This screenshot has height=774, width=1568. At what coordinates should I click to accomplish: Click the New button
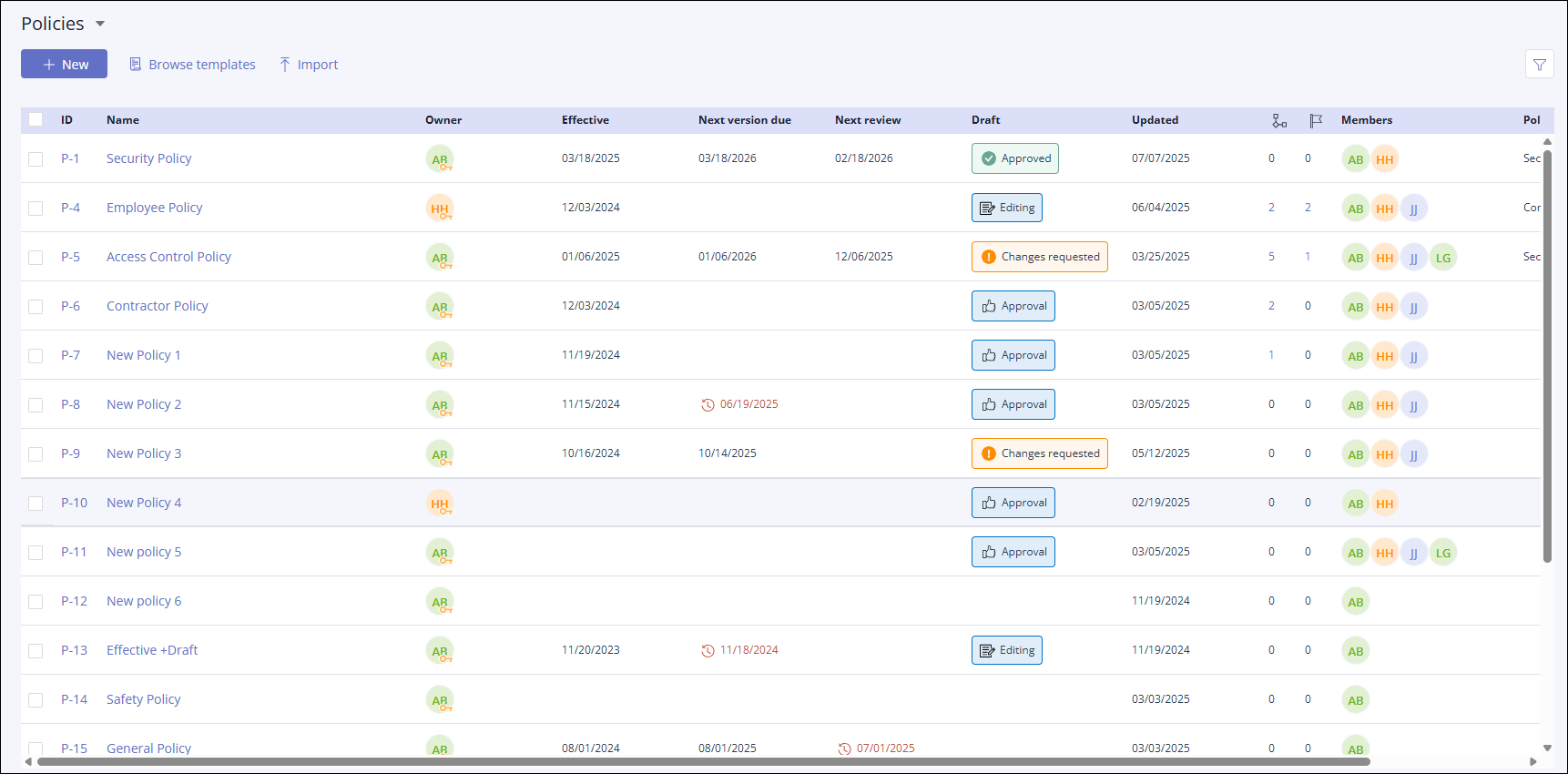(x=64, y=64)
